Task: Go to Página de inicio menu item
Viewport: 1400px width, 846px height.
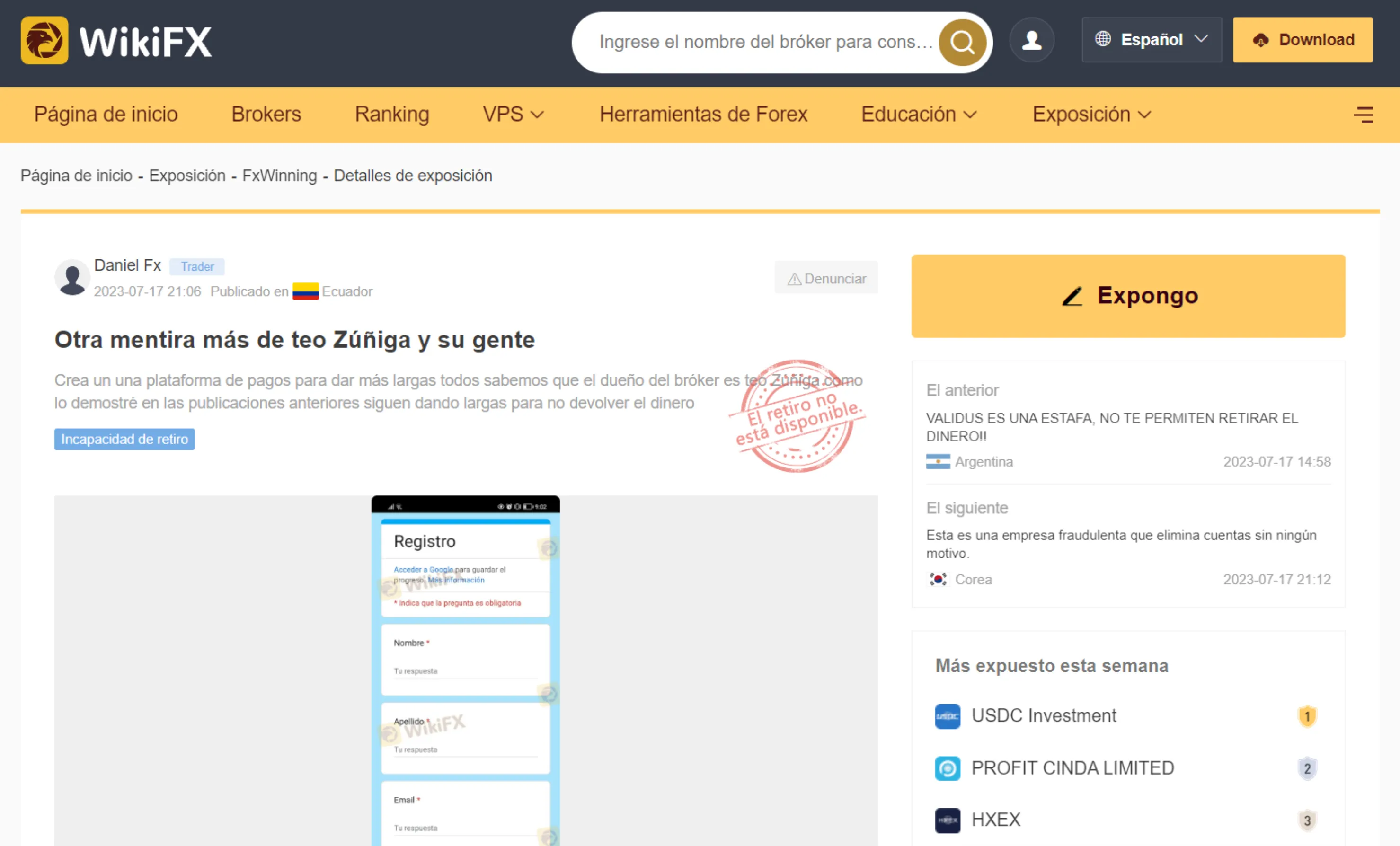Action: 106,114
